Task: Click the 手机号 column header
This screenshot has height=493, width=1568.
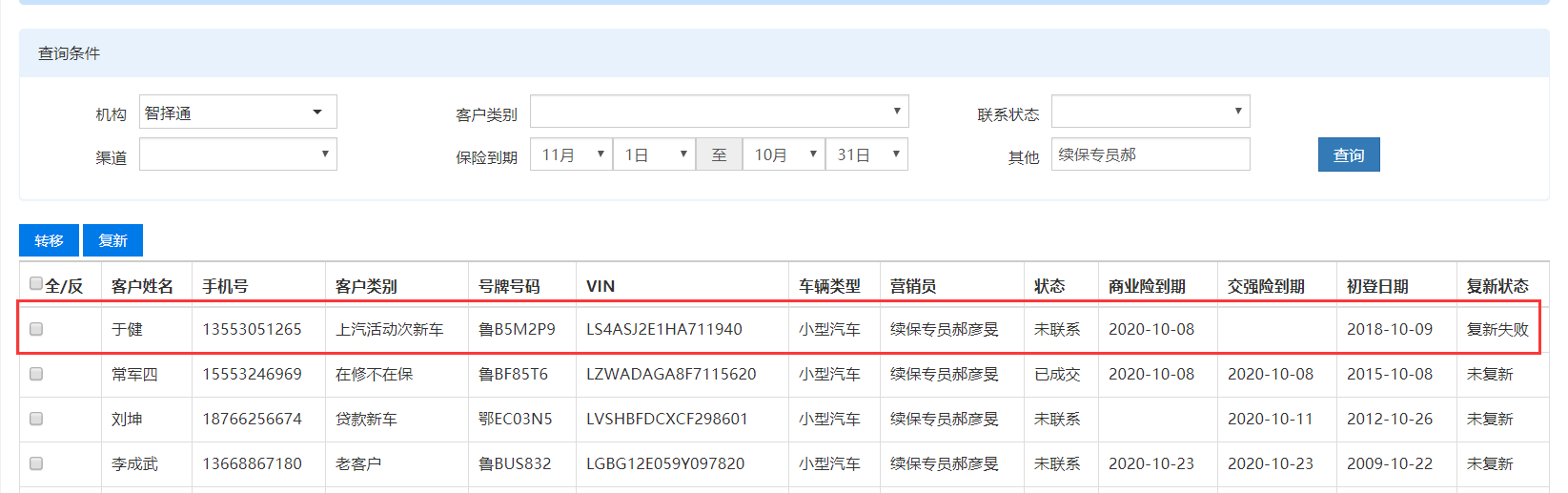Action: tap(225, 286)
